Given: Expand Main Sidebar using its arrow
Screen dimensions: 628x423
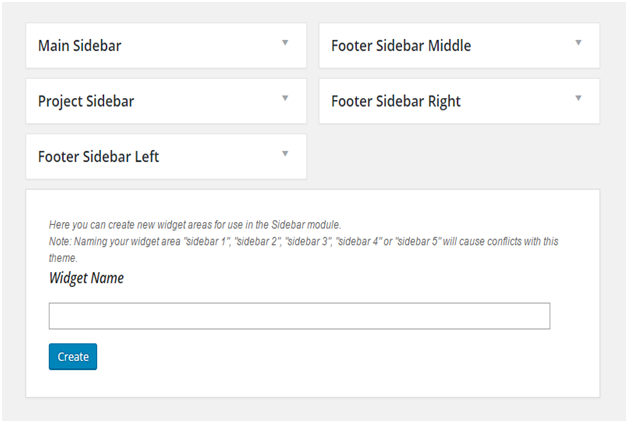Looking at the screenshot, I should tap(285, 43).
